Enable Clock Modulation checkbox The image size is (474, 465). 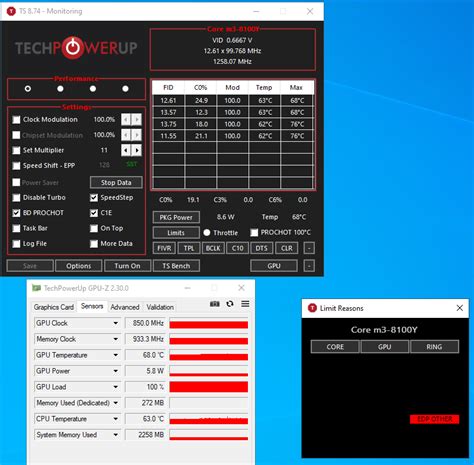pyautogui.click(x=16, y=120)
